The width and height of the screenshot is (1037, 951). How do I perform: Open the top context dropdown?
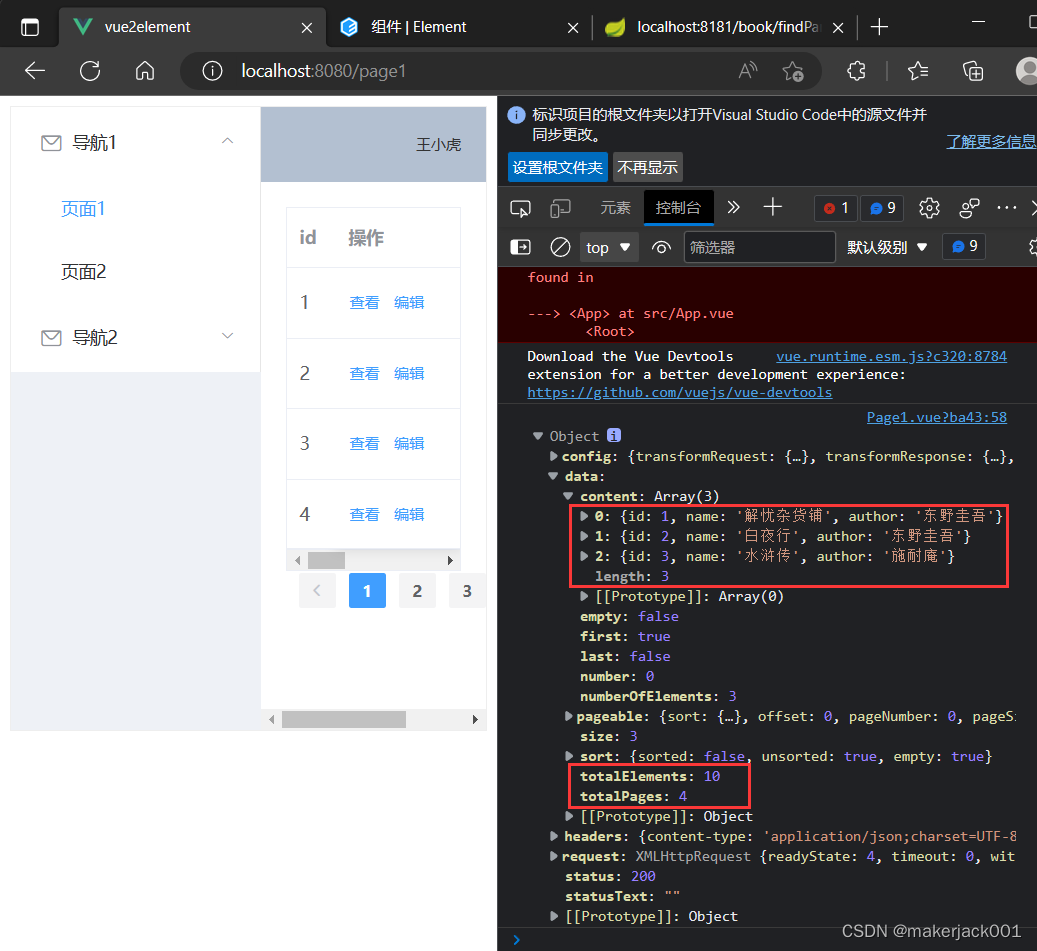608,247
